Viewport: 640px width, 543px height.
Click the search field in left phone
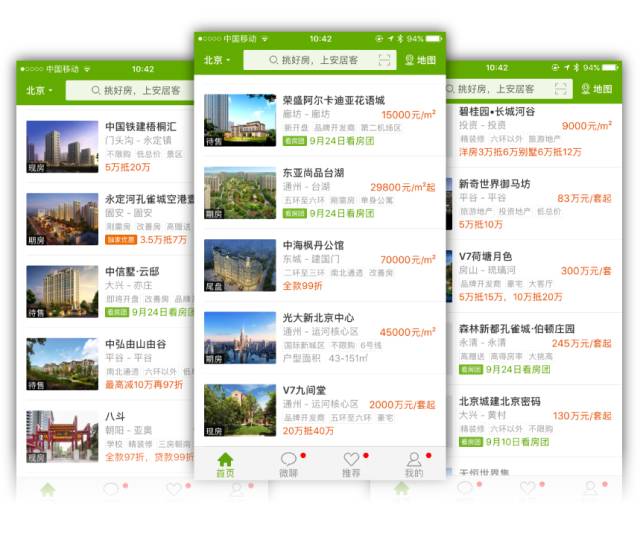(x=130, y=90)
